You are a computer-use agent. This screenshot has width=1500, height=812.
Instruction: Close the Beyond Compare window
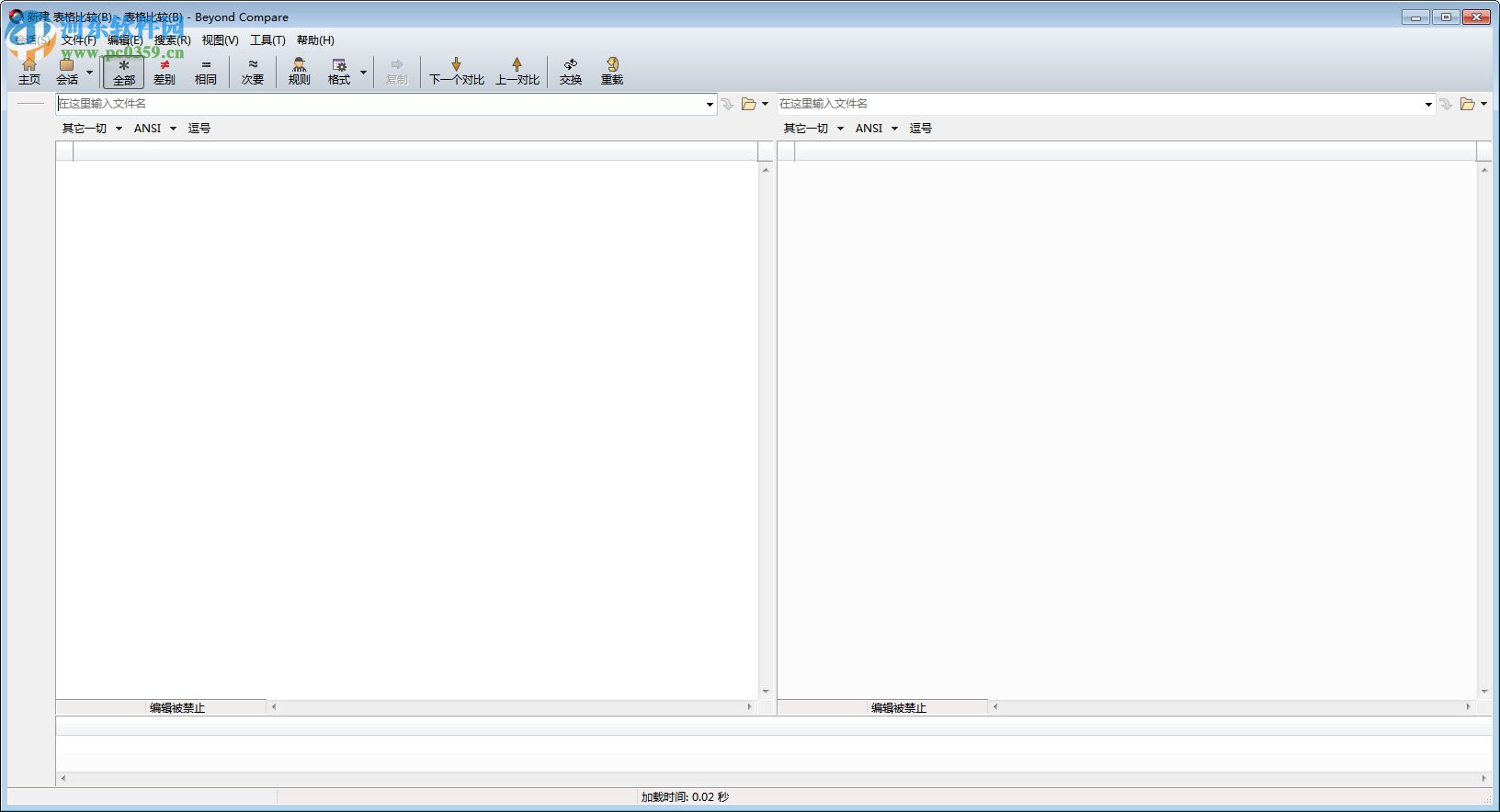[x=1477, y=17]
